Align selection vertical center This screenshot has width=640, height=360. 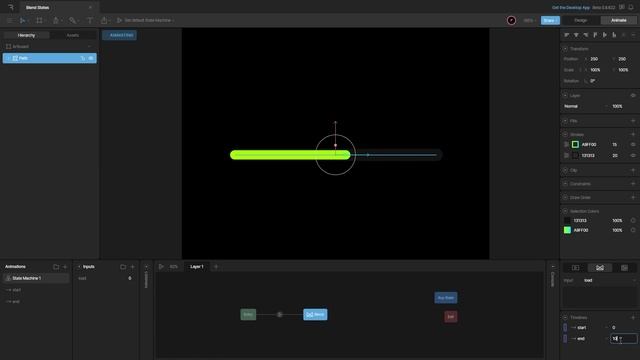[x=604, y=35]
